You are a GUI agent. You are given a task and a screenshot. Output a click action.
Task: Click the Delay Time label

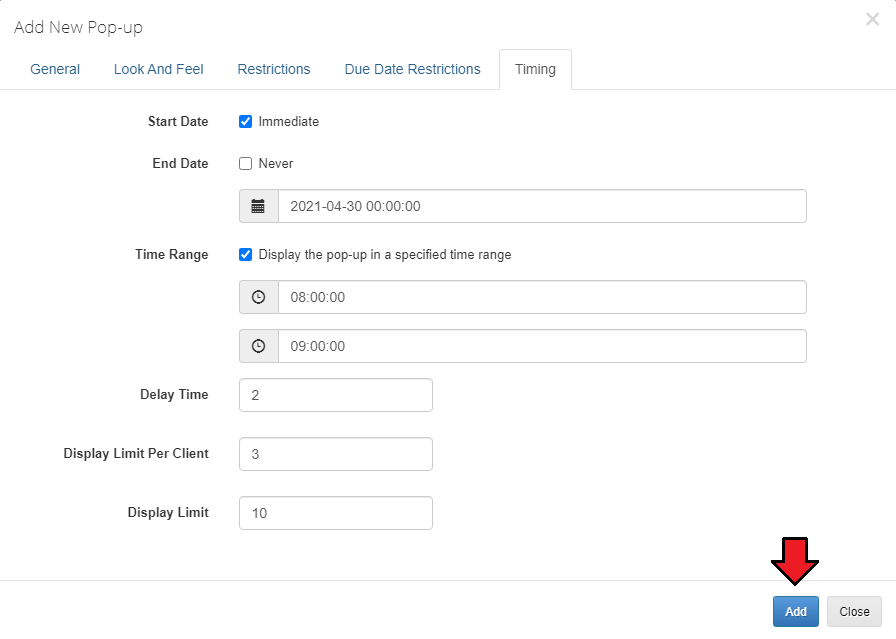click(x=174, y=395)
